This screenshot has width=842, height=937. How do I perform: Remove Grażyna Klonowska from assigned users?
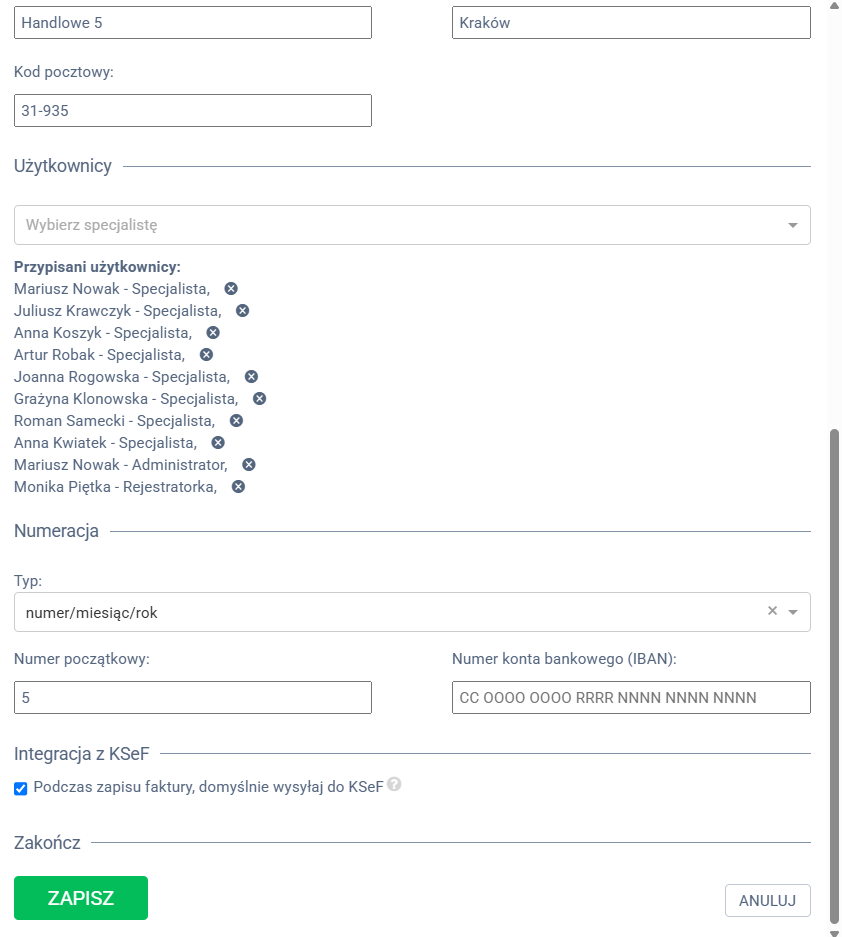click(259, 399)
